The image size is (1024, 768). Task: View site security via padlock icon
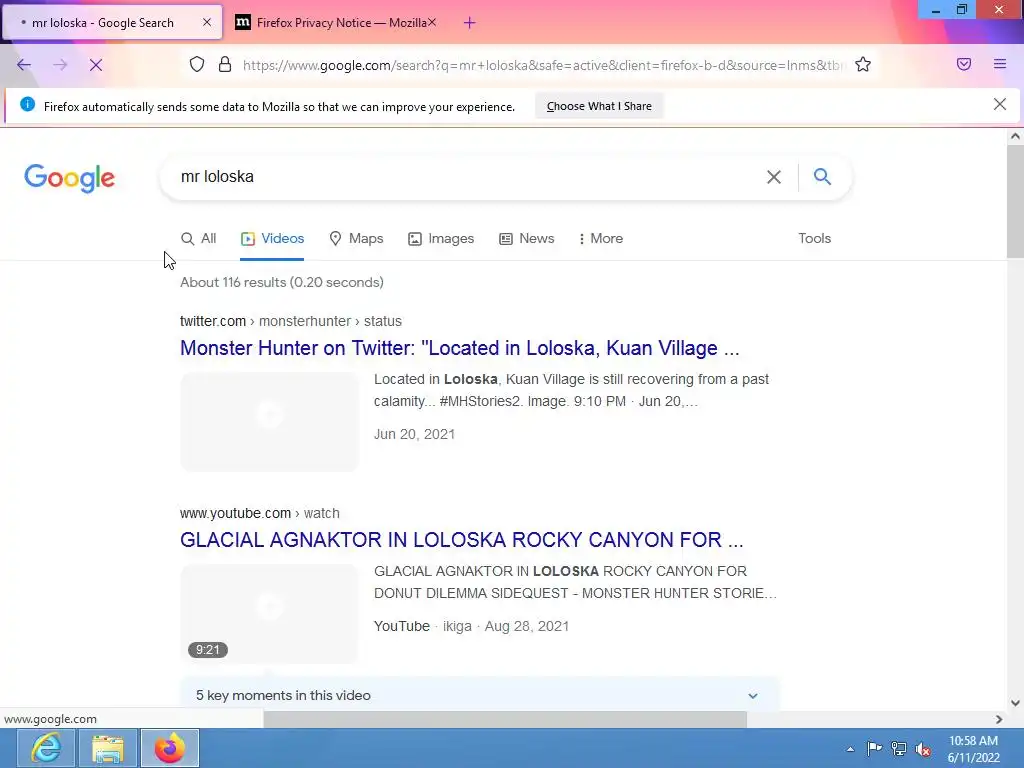(225, 64)
